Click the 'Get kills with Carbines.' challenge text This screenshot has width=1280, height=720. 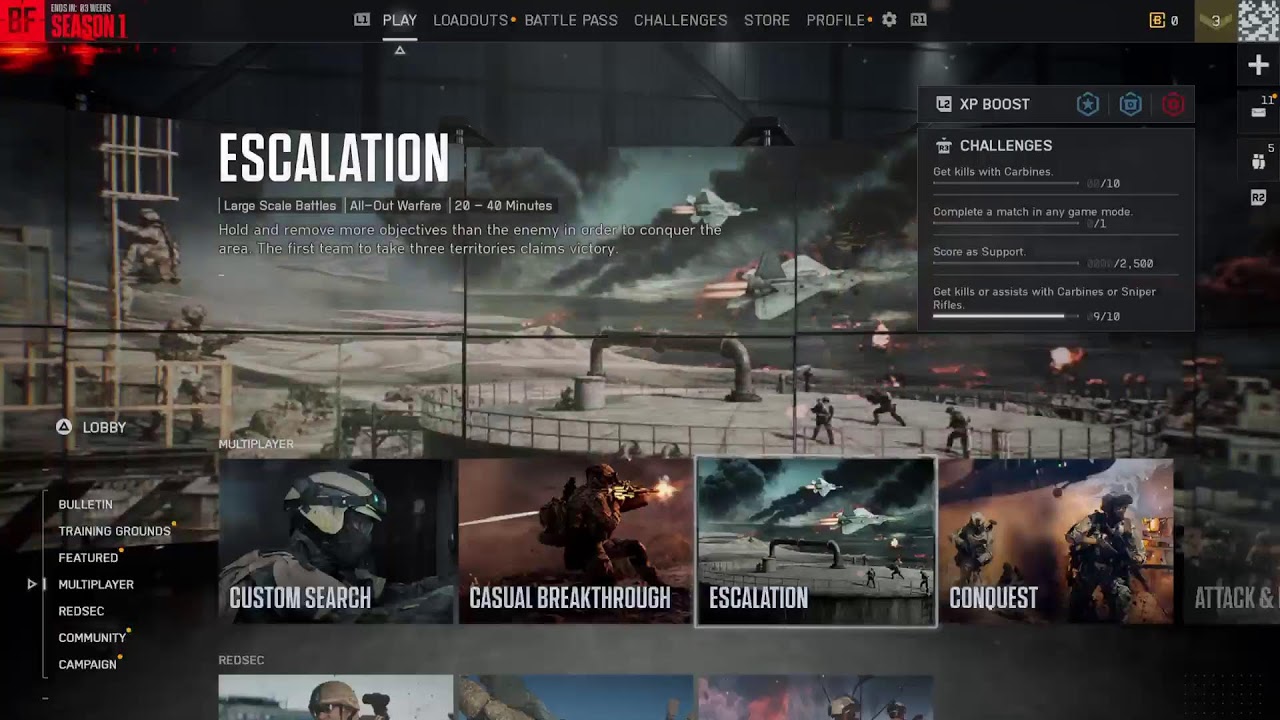pos(993,172)
